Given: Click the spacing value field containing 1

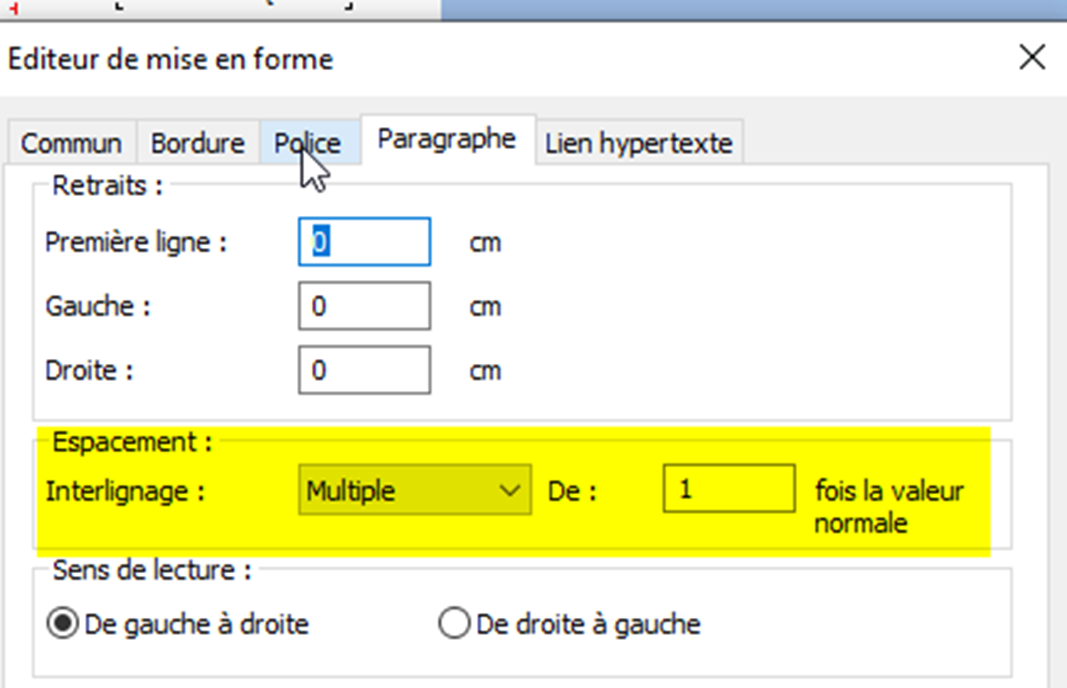Looking at the screenshot, I should 728,490.
